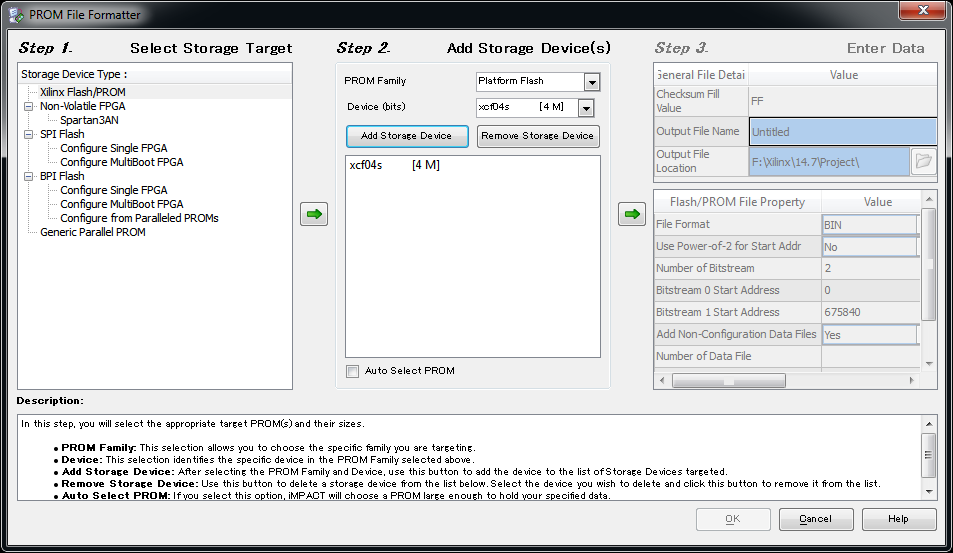Select Configure Single FPGA under SPI Flash
The height and width of the screenshot is (553, 953).
pos(114,148)
